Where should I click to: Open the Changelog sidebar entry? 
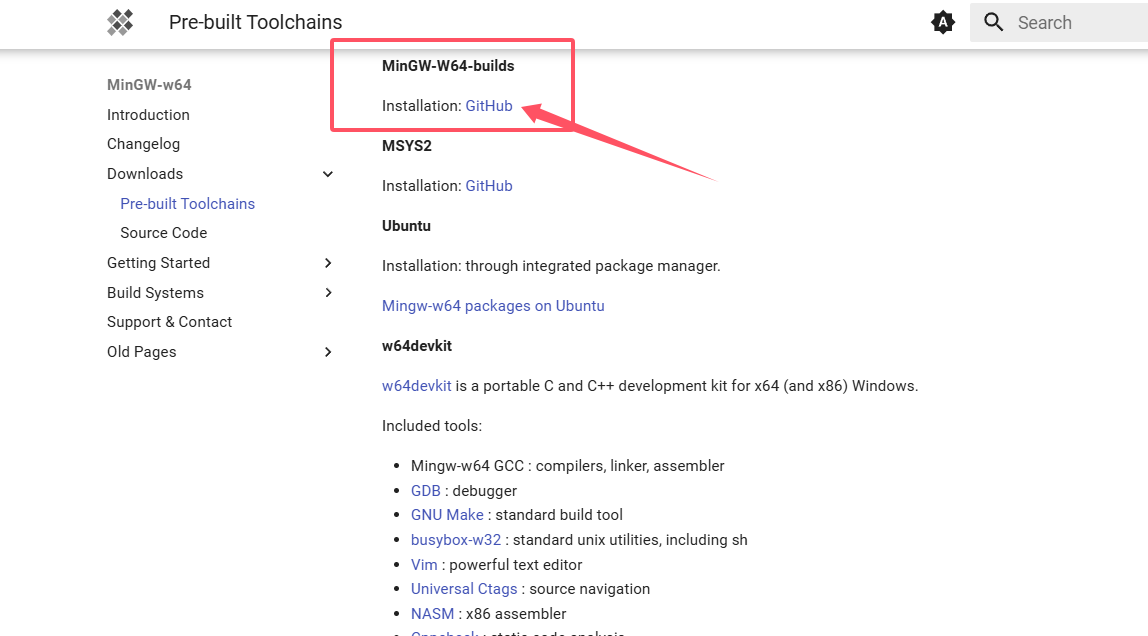(144, 144)
